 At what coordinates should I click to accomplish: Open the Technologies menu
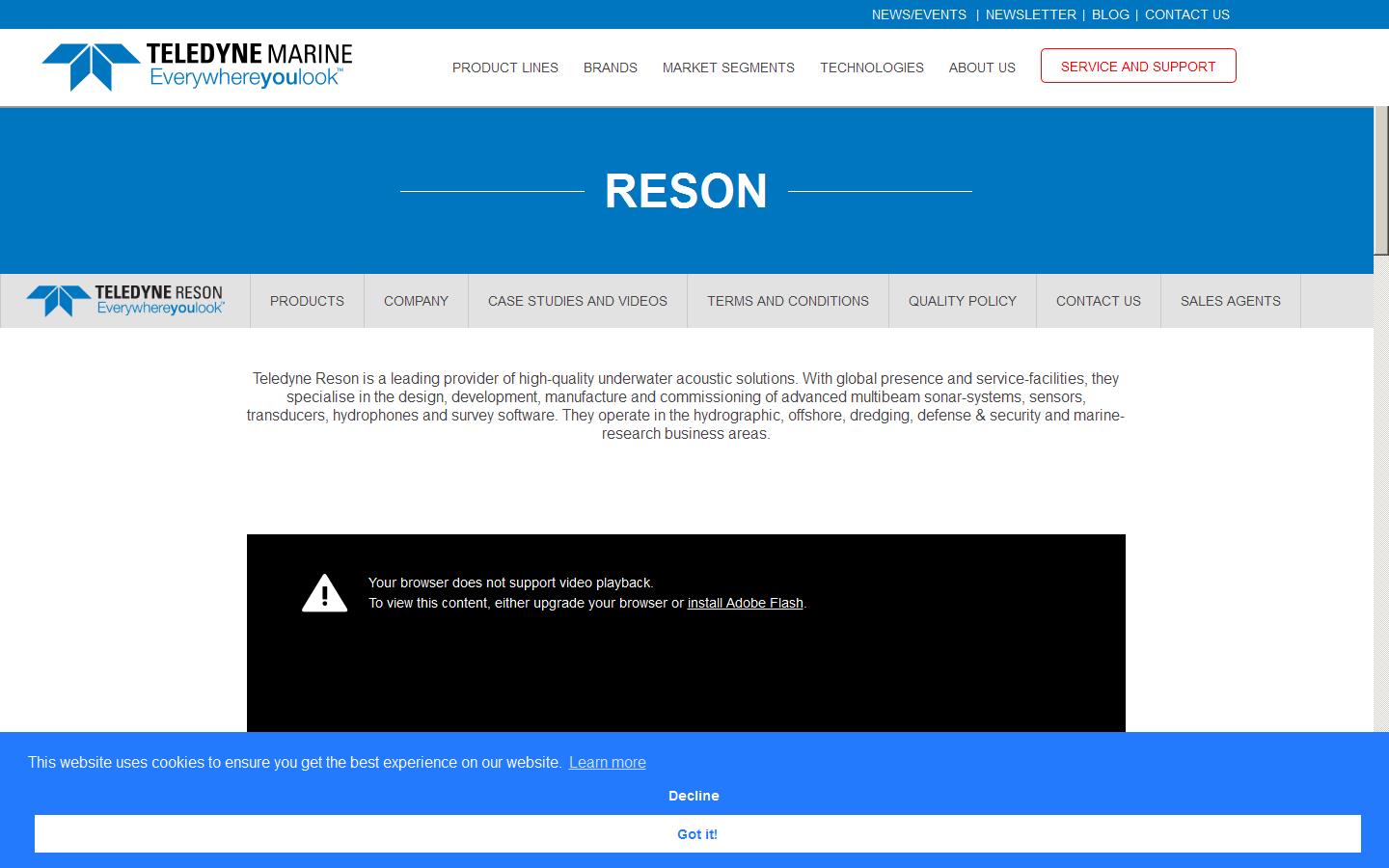(872, 68)
